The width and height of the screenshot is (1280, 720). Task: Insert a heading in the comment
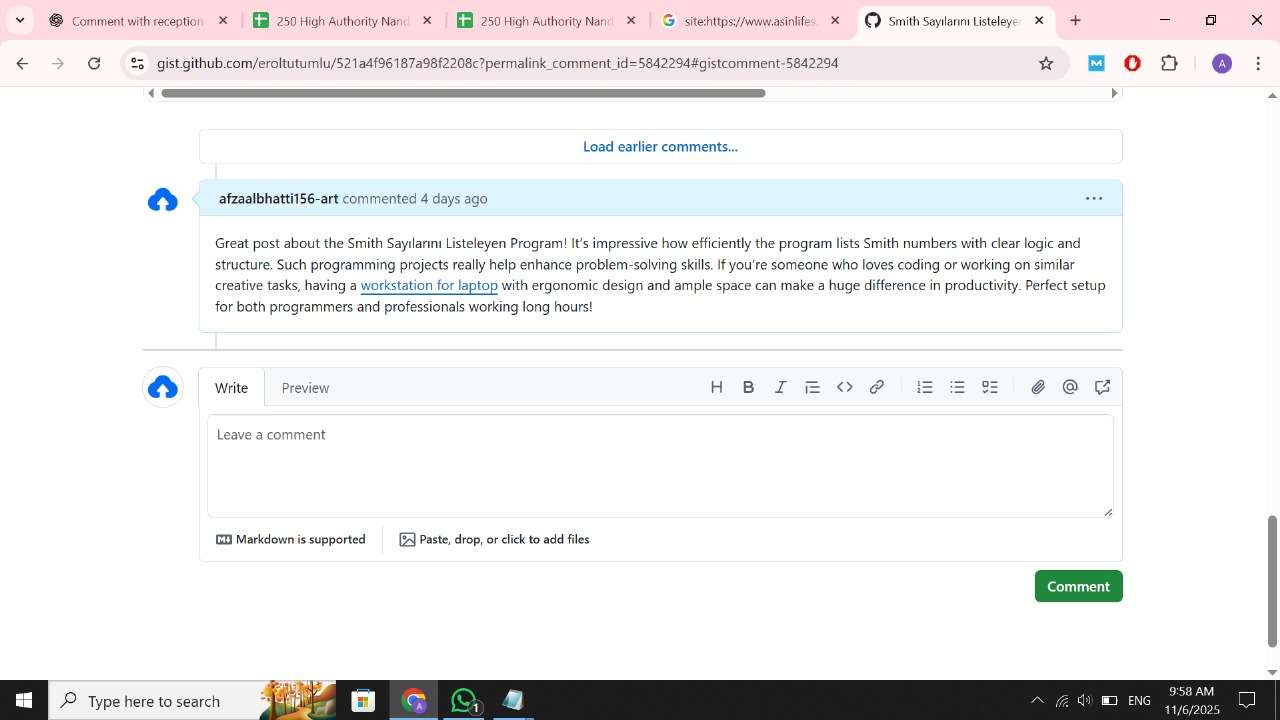(x=716, y=387)
